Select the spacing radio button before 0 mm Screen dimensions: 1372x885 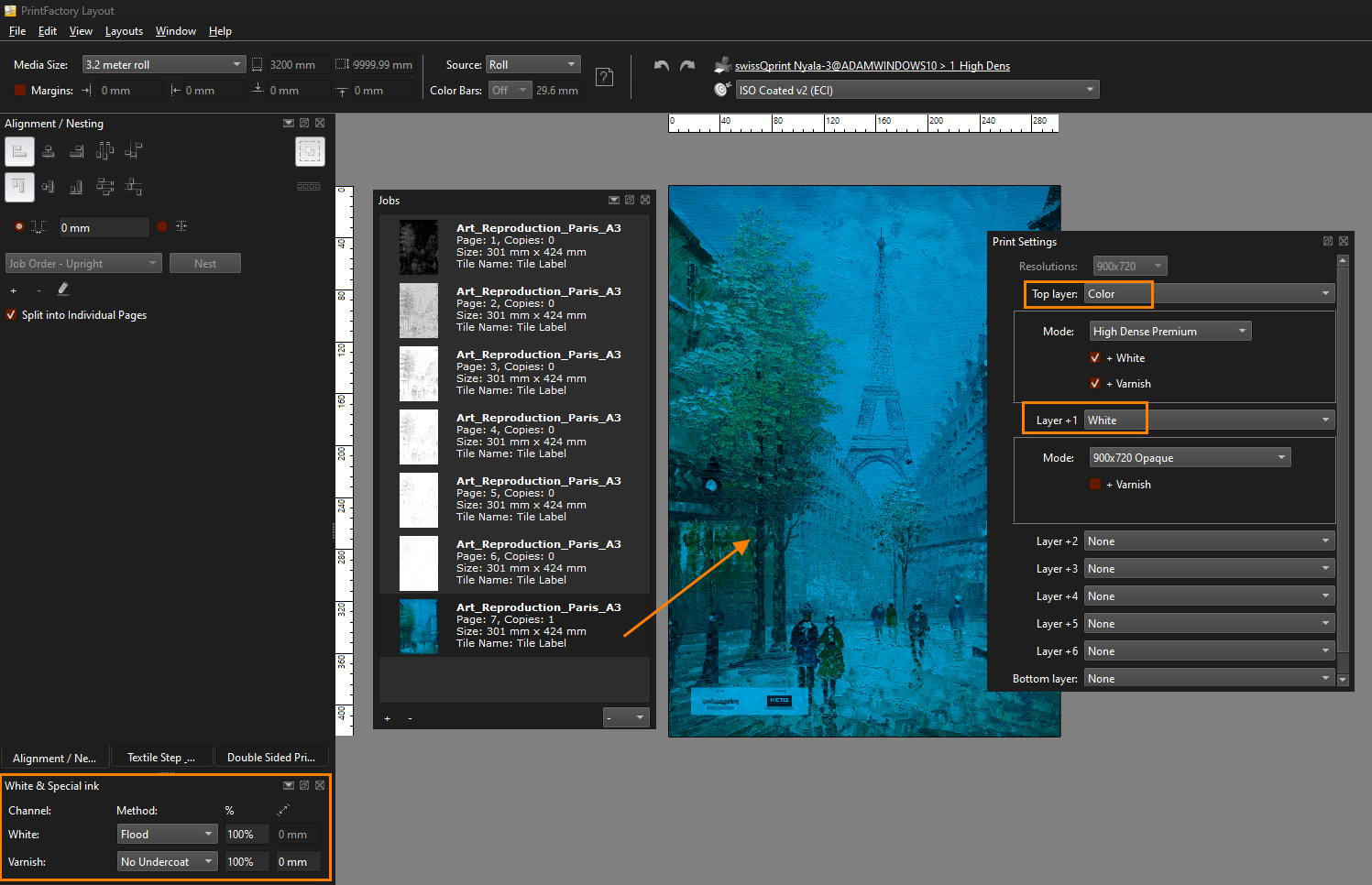click(19, 226)
